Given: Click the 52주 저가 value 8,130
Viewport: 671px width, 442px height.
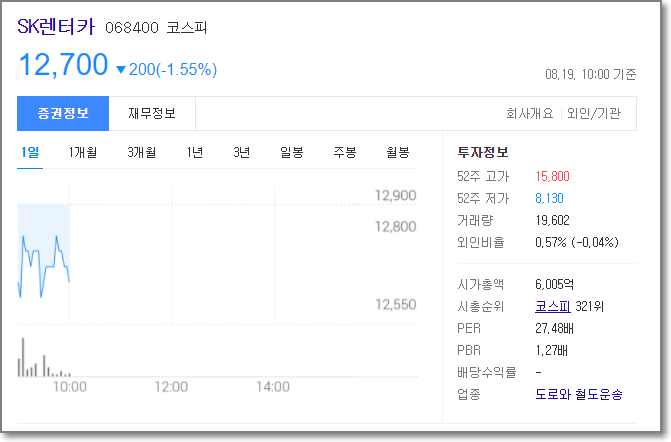Looking at the screenshot, I should [549, 199].
